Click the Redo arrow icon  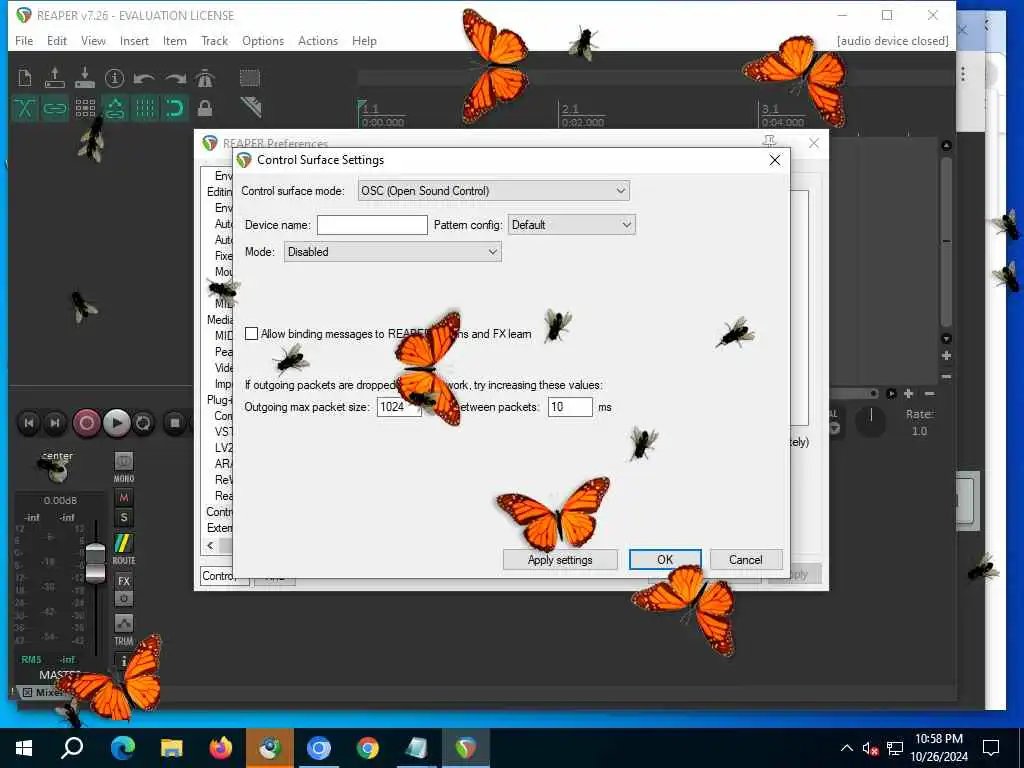(x=175, y=78)
